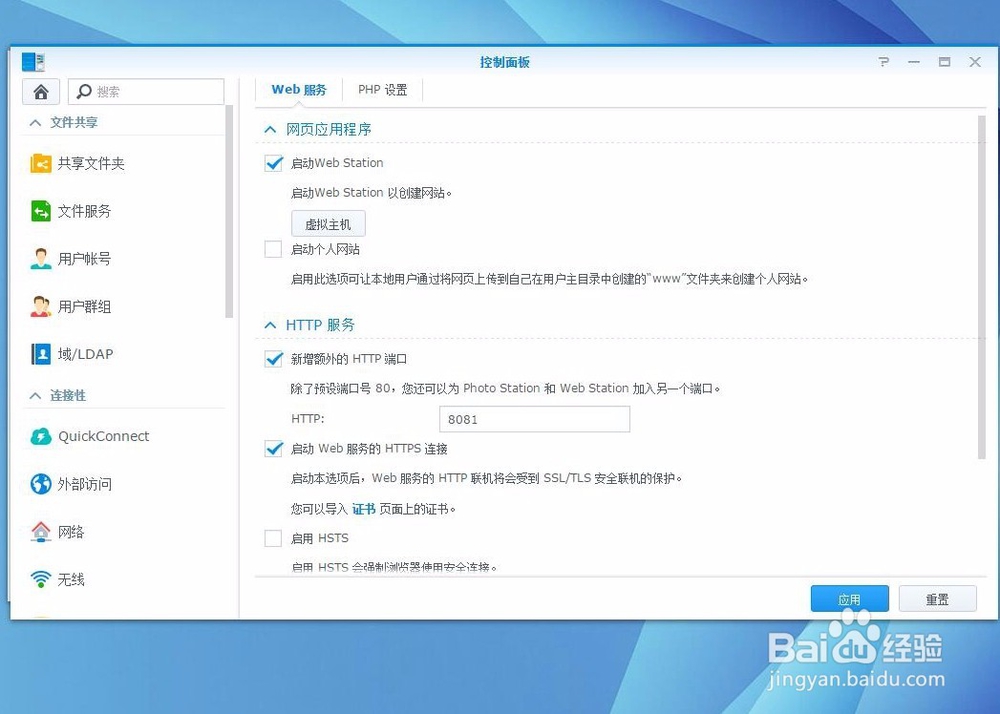Collapse the HTTP 服务 section

[269, 324]
